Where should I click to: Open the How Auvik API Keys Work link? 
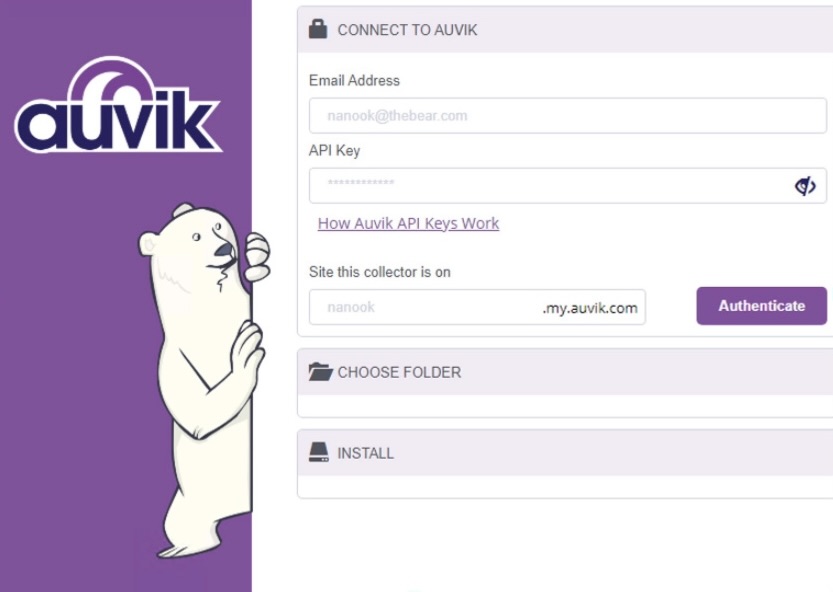coord(408,223)
